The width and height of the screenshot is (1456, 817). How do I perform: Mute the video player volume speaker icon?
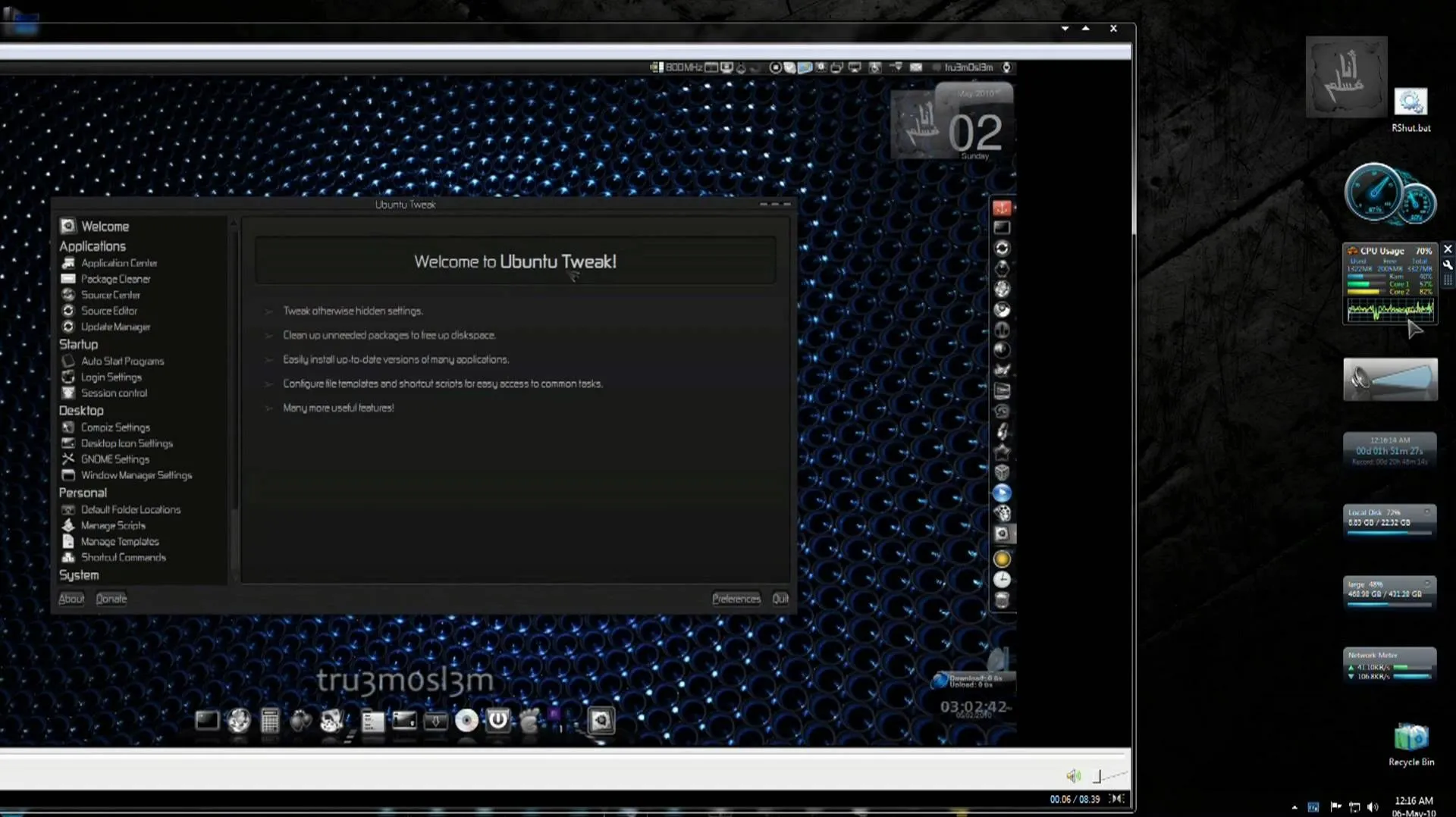pyautogui.click(x=1073, y=775)
